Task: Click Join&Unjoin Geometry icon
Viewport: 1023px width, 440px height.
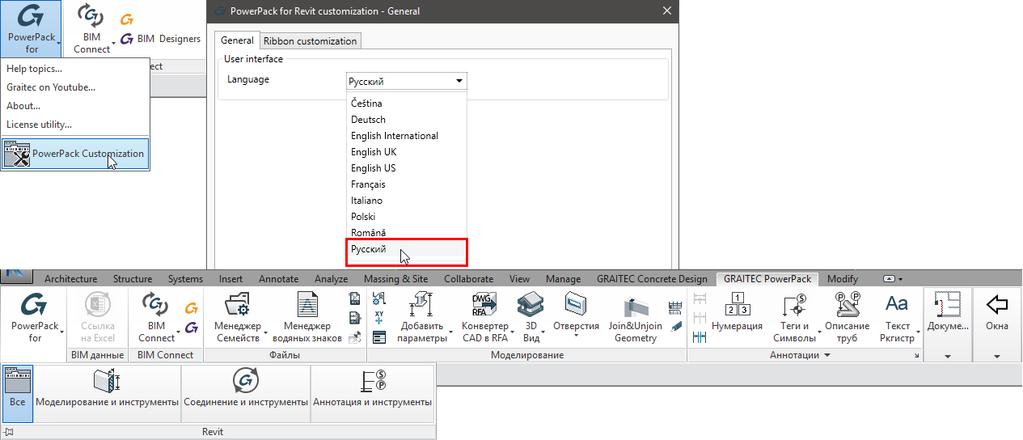Action: pyautogui.click(x=637, y=306)
